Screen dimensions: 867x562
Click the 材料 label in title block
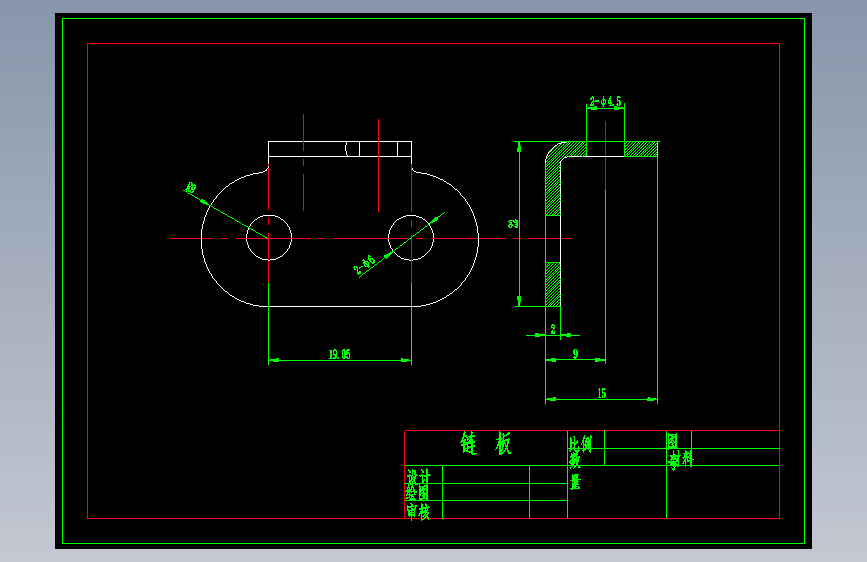click(x=681, y=459)
